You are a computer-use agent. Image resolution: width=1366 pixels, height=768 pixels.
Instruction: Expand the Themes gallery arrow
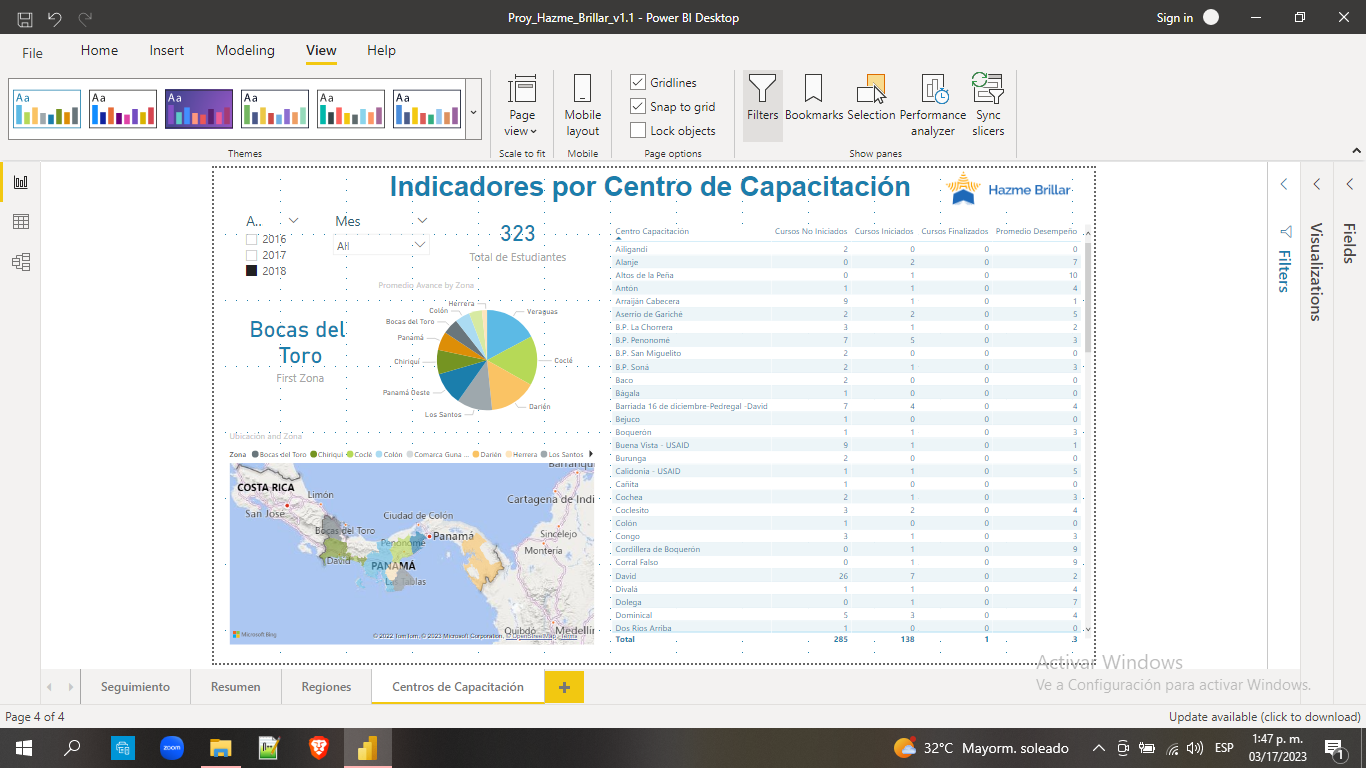[x=473, y=112]
